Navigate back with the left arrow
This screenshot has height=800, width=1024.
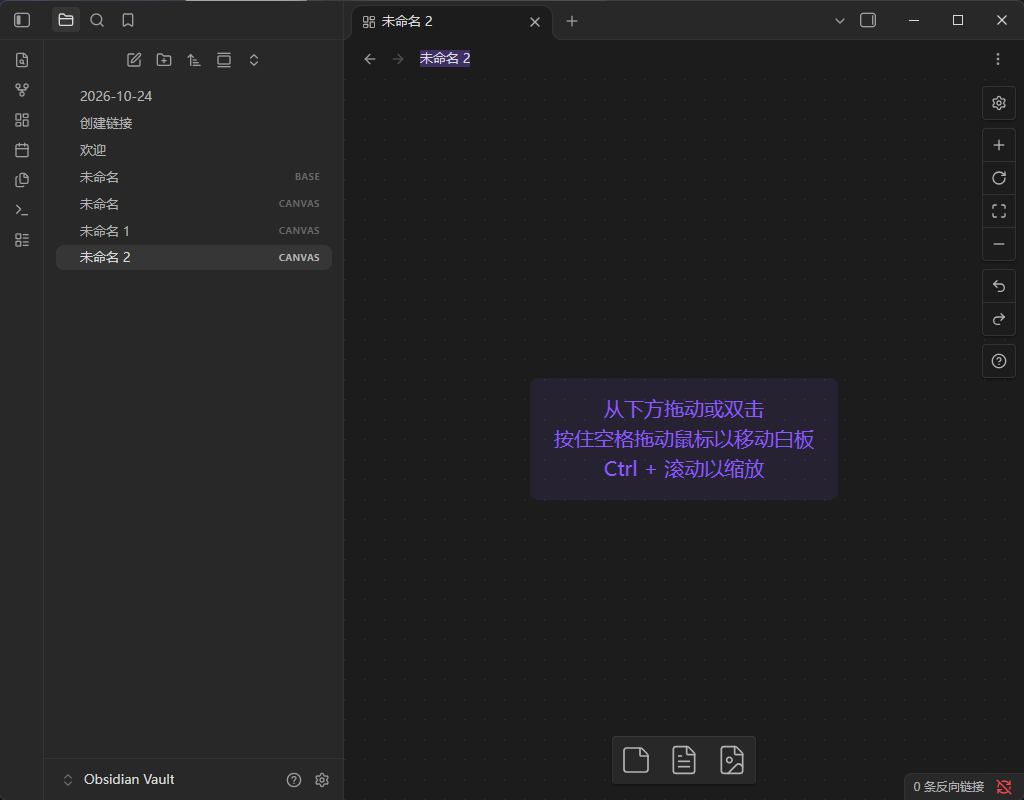tap(370, 59)
